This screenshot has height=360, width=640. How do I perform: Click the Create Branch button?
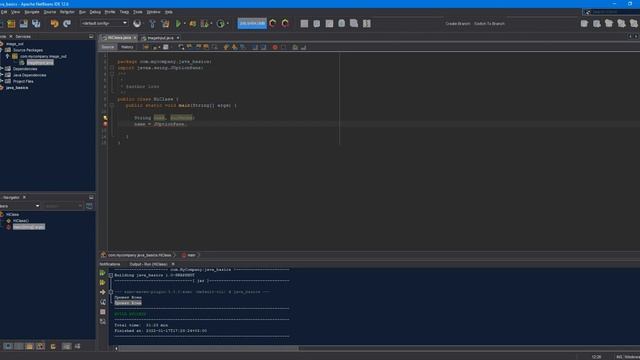click(458, 24)
